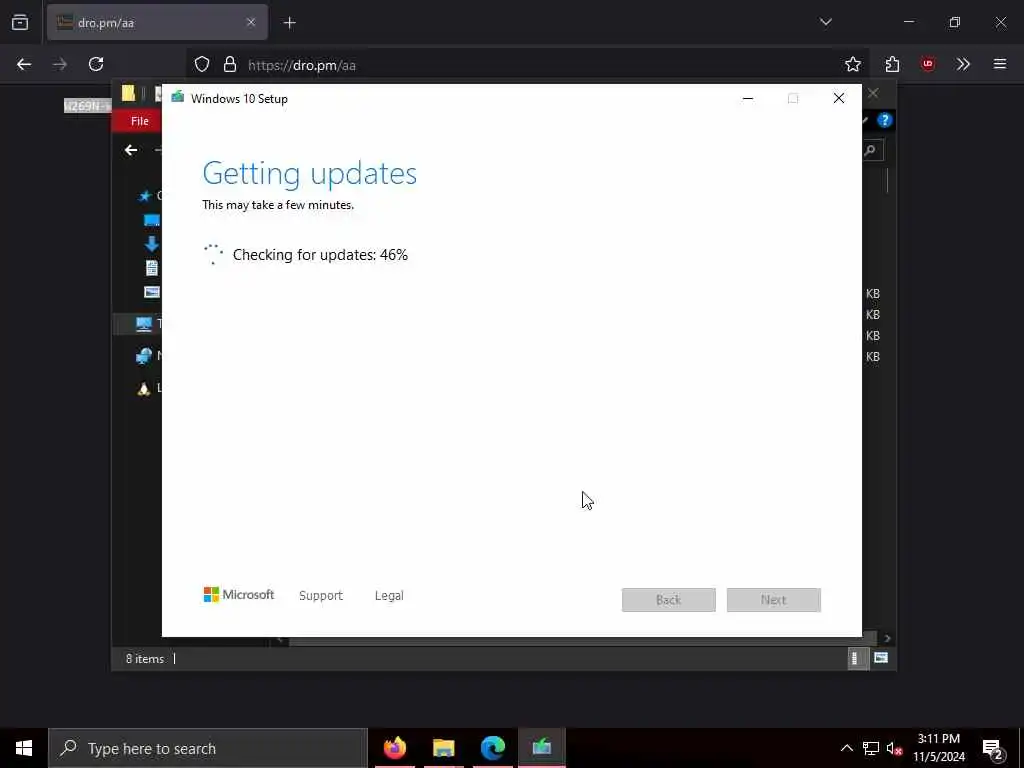Go back in the File Explorer window
This screenshot has width=1024, height=768.
[131, 150]
